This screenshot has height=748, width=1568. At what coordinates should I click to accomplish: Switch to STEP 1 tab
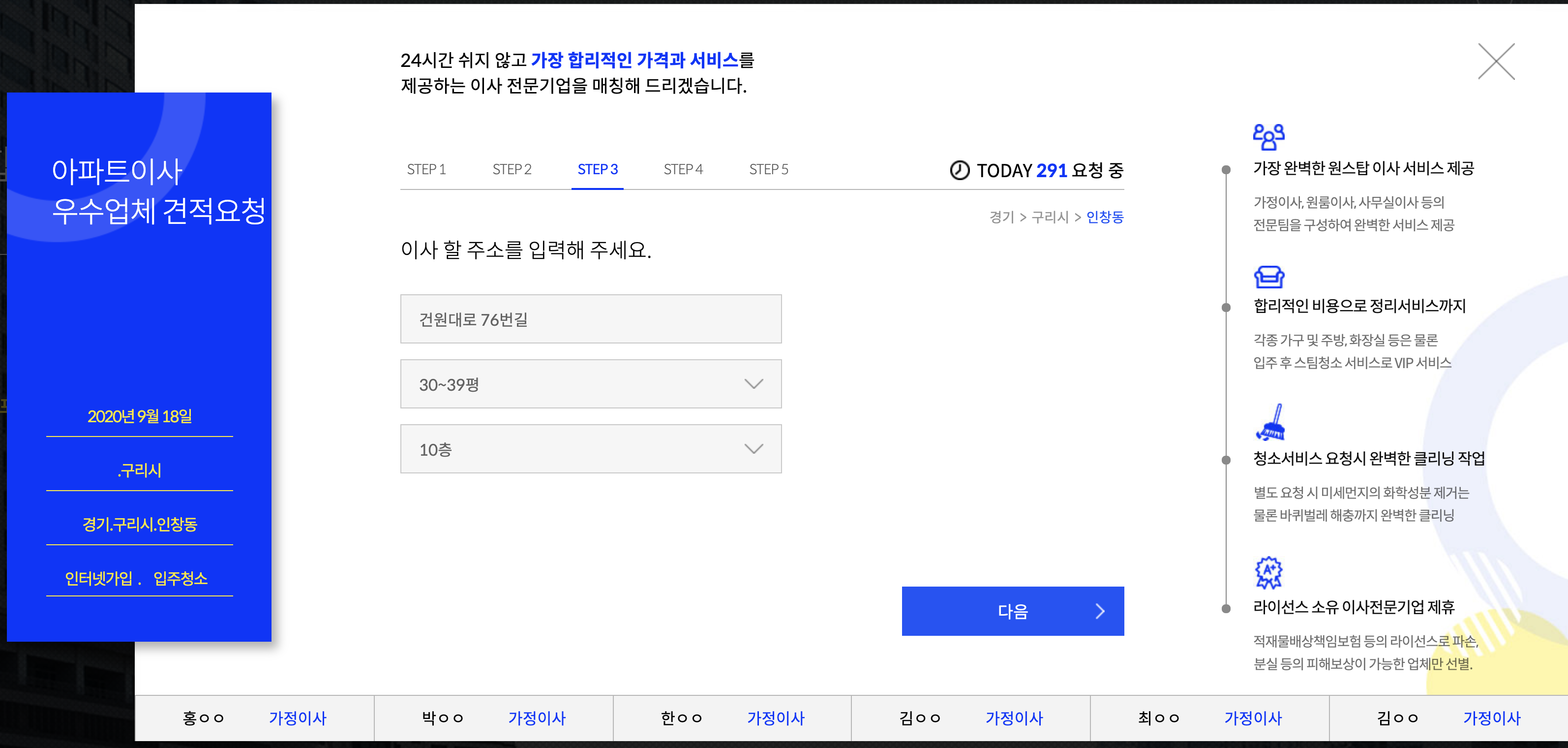(x=426, y=169)
